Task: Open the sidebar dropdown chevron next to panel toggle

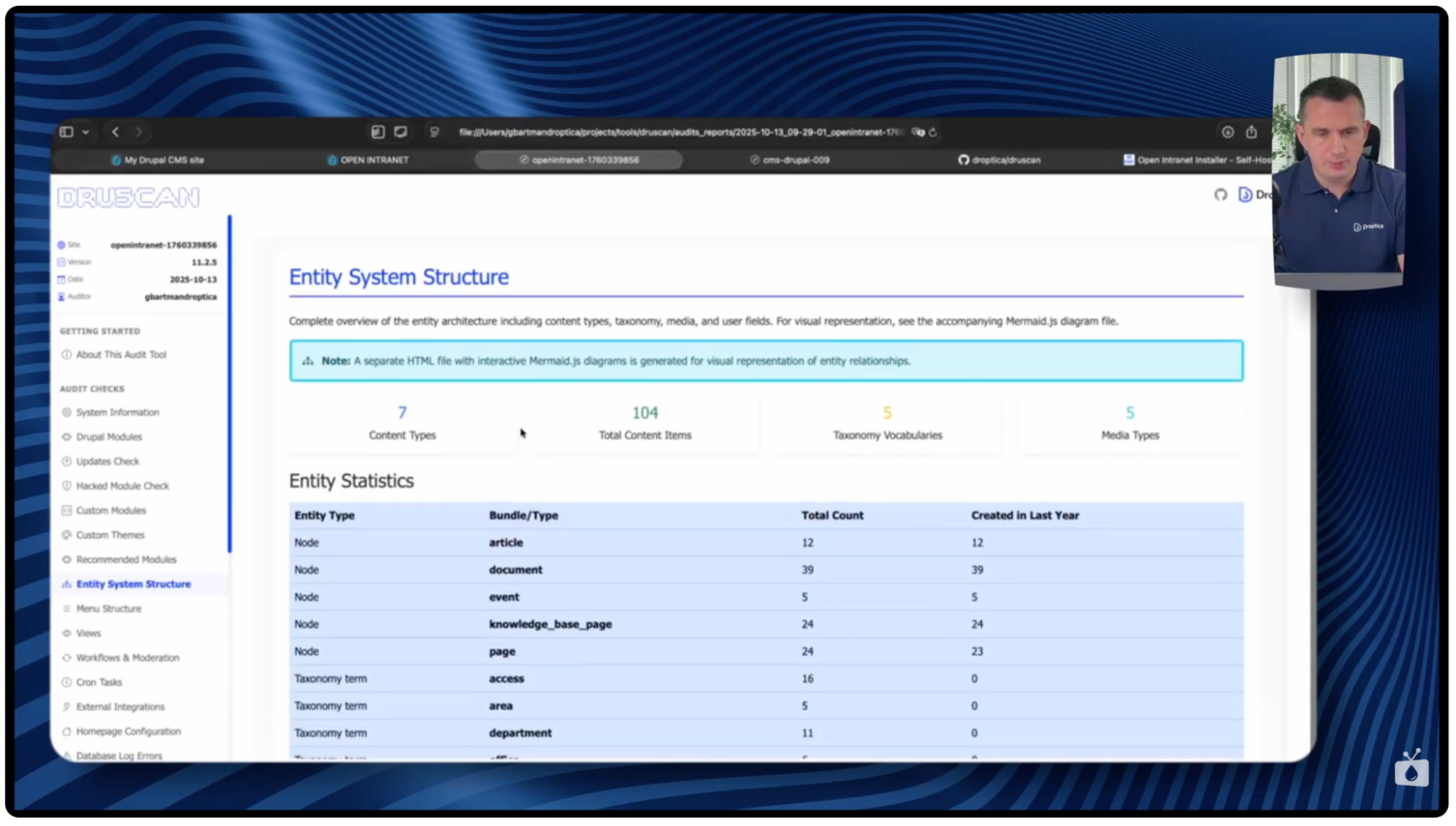Action: coord(85,132)
